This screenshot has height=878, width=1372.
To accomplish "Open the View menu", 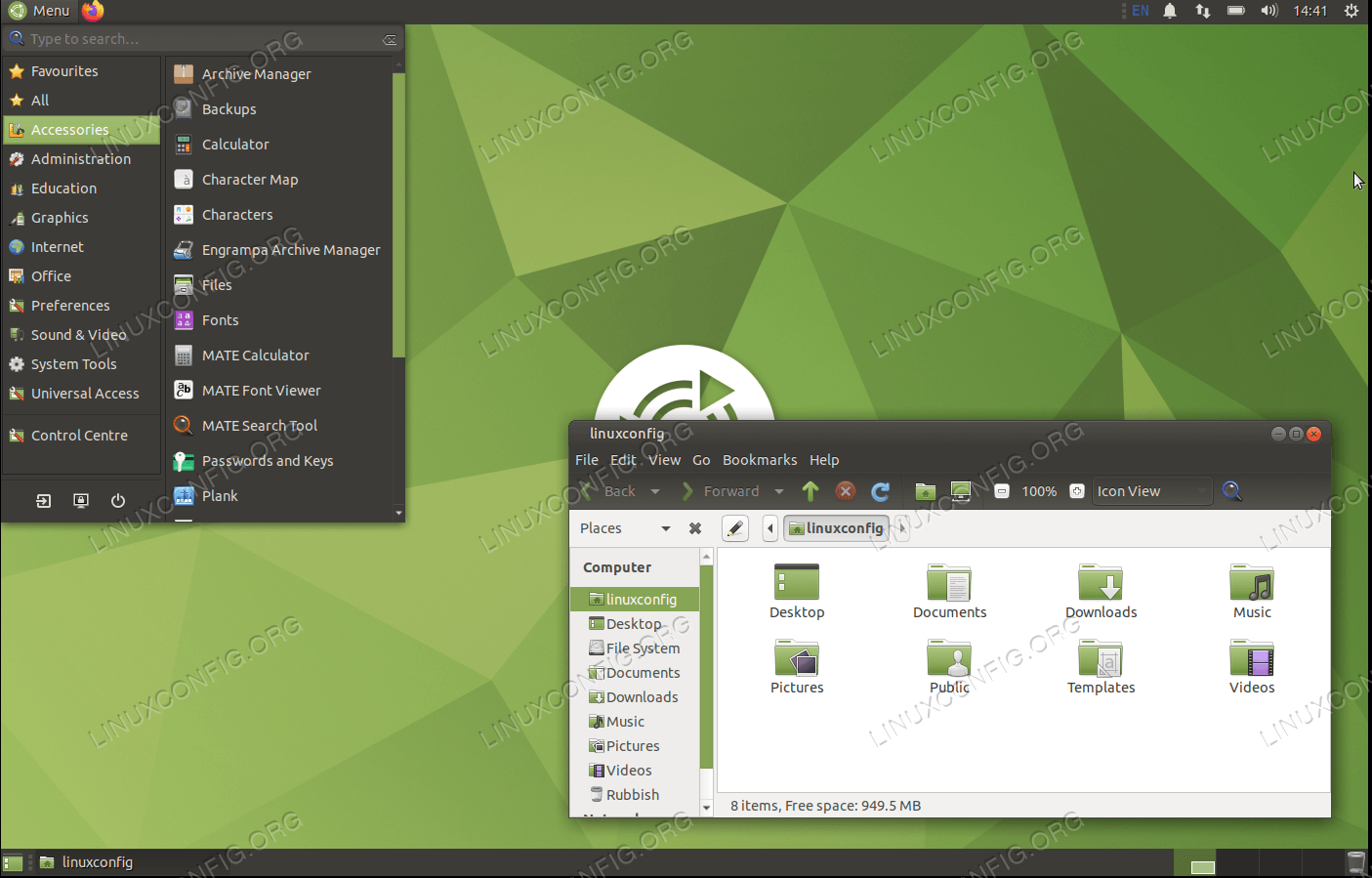I will coord(665,460).
